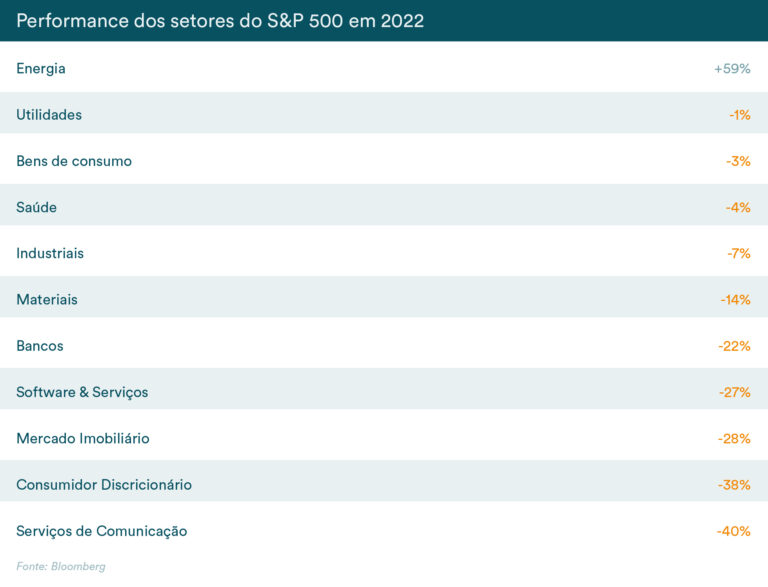768x587 pixels.
Task: Select the Bens de consumo label
Action: tap(74, 161)
